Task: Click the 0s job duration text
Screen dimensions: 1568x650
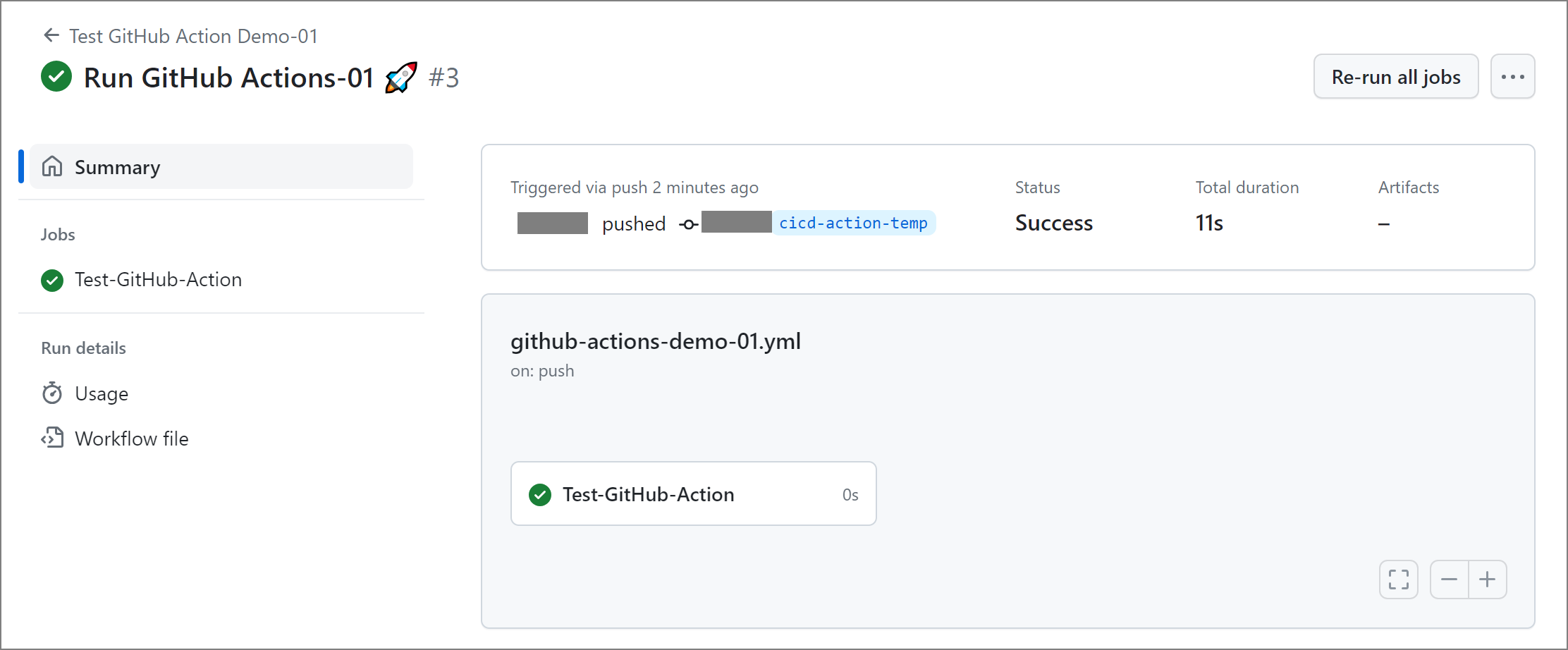Action: pyautogui.click(x=850, y=495)
